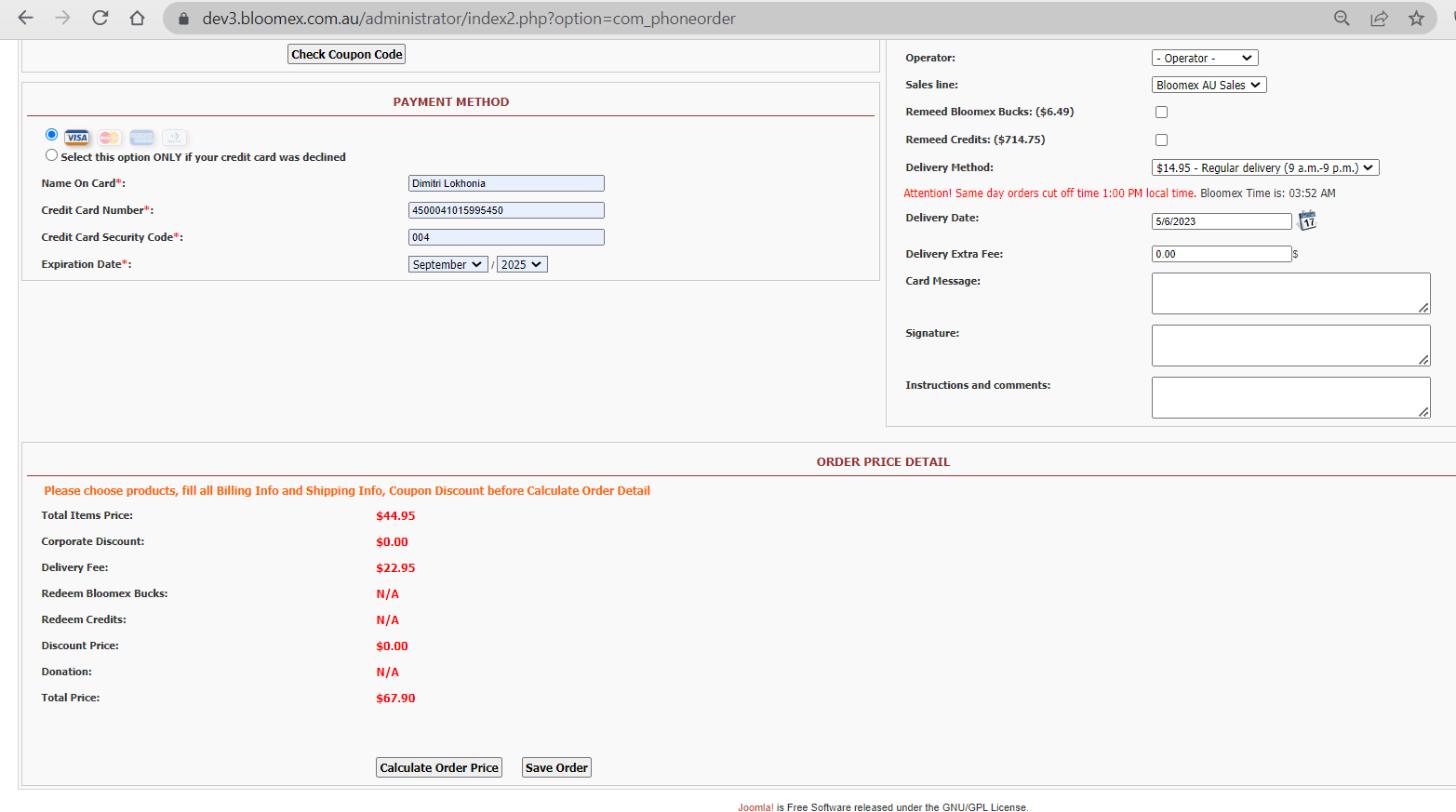Open Sales line dropdown
Screen dimensions: 1456x812
point(1209,85)
